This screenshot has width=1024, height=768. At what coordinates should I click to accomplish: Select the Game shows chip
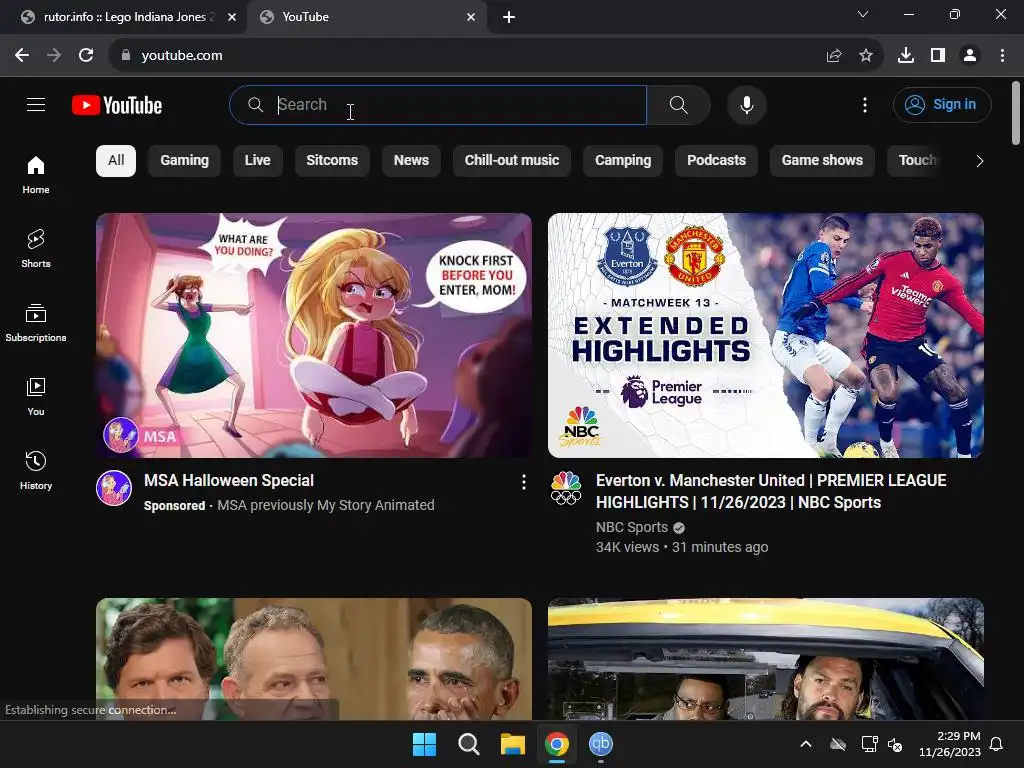pos(822,161)
